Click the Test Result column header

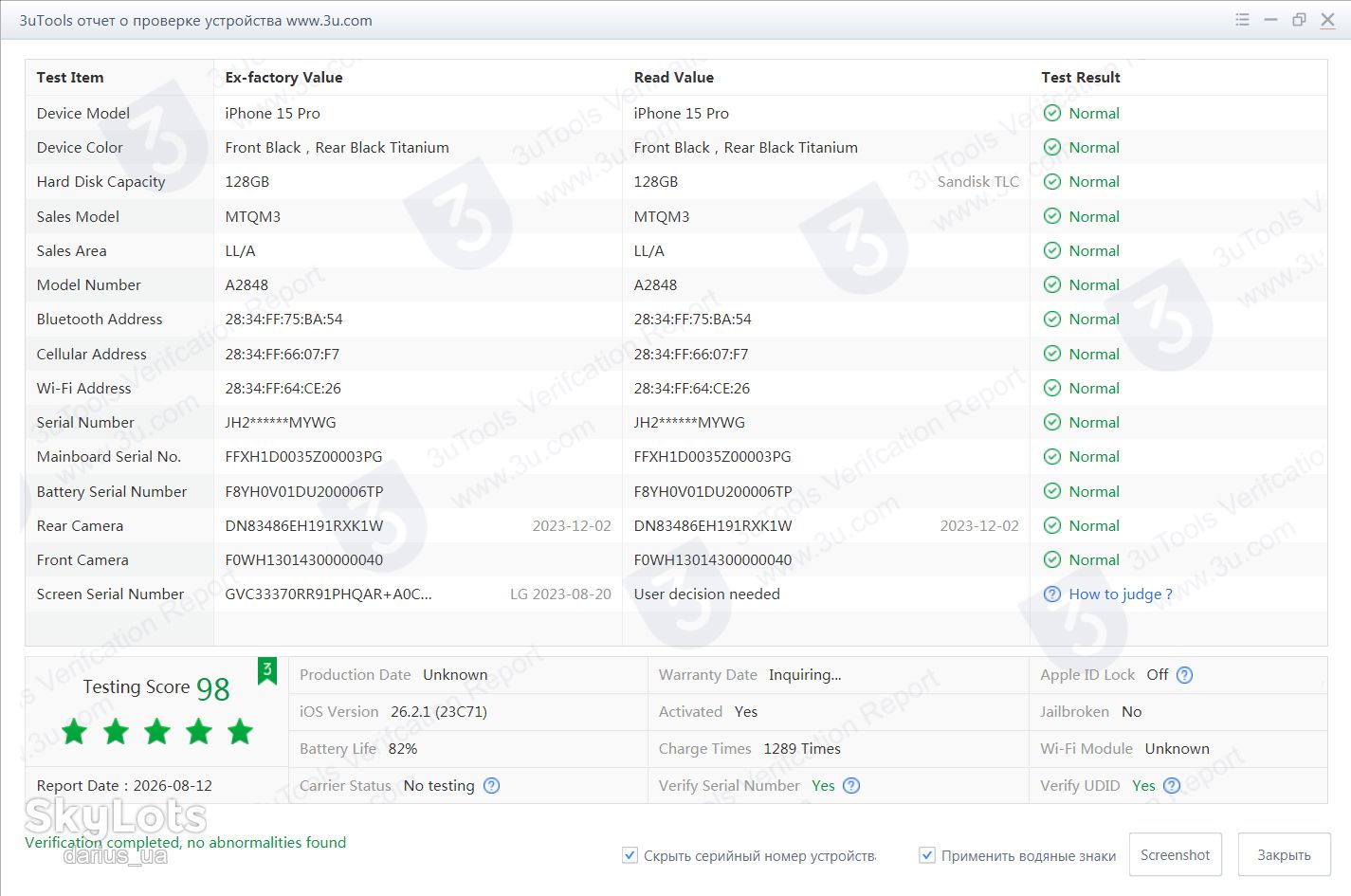1080,78
